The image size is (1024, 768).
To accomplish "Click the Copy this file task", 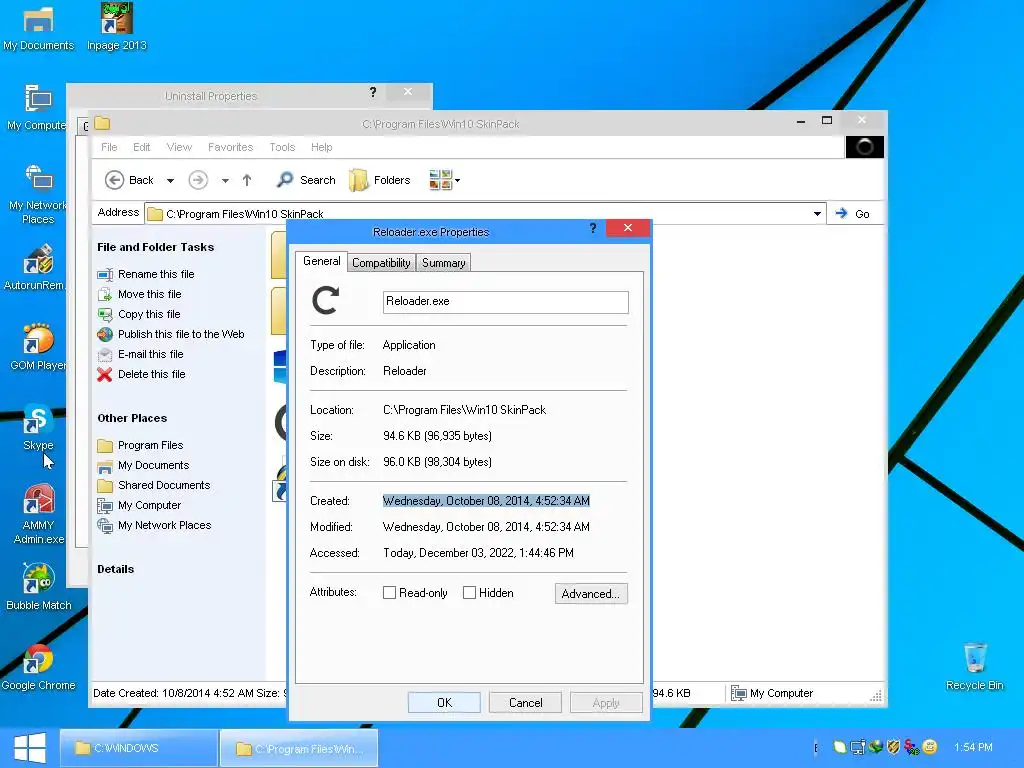I will [x=149, y=314].
